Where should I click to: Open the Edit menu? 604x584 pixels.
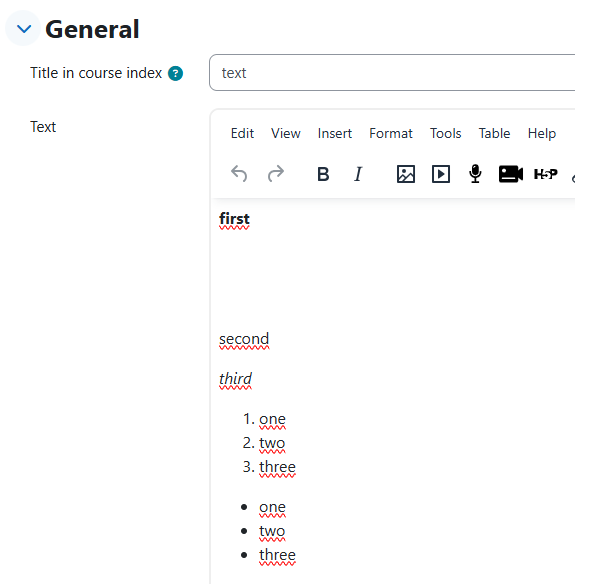pyautogui.click(x=242, y=133)
